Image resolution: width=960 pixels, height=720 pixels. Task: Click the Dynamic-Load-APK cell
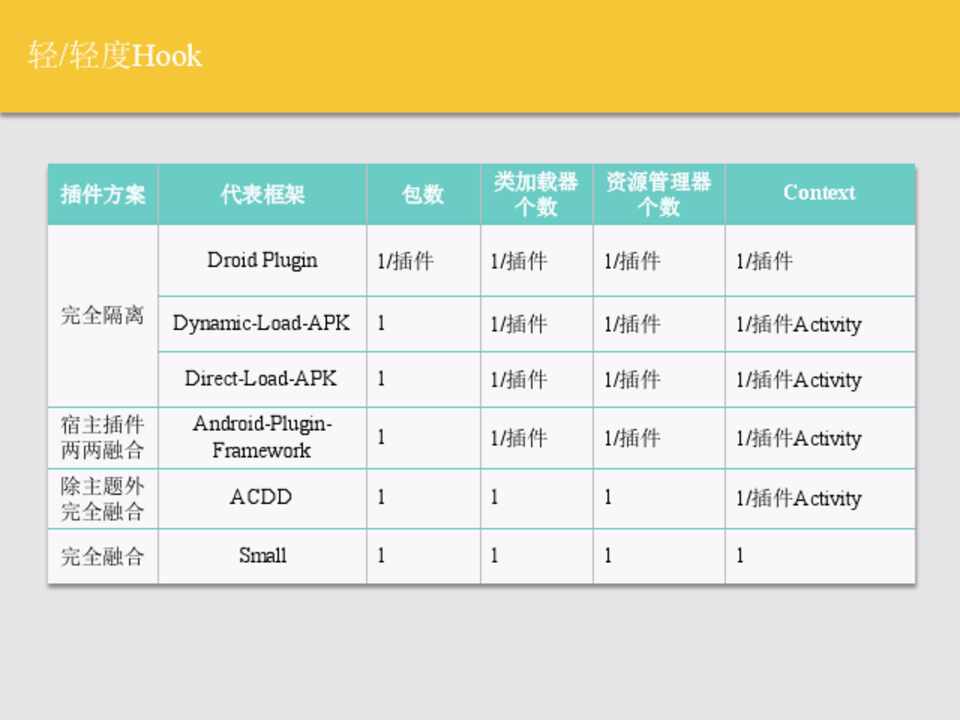tap(262, 323)
